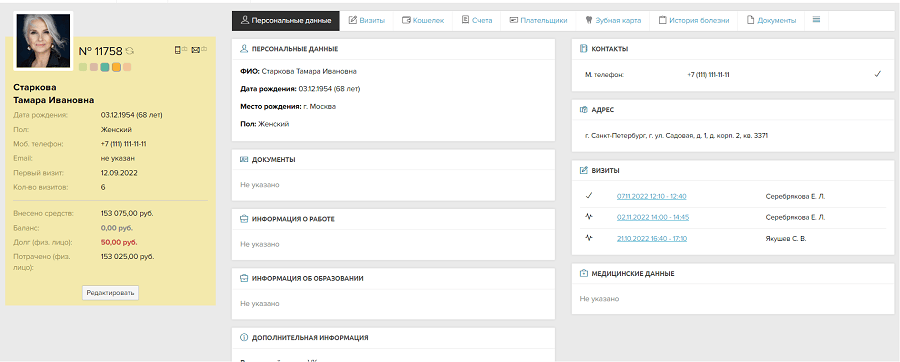Viewport: 900px width, 362px height.
Task: Select the Плательщики tab
Action: 538,20
